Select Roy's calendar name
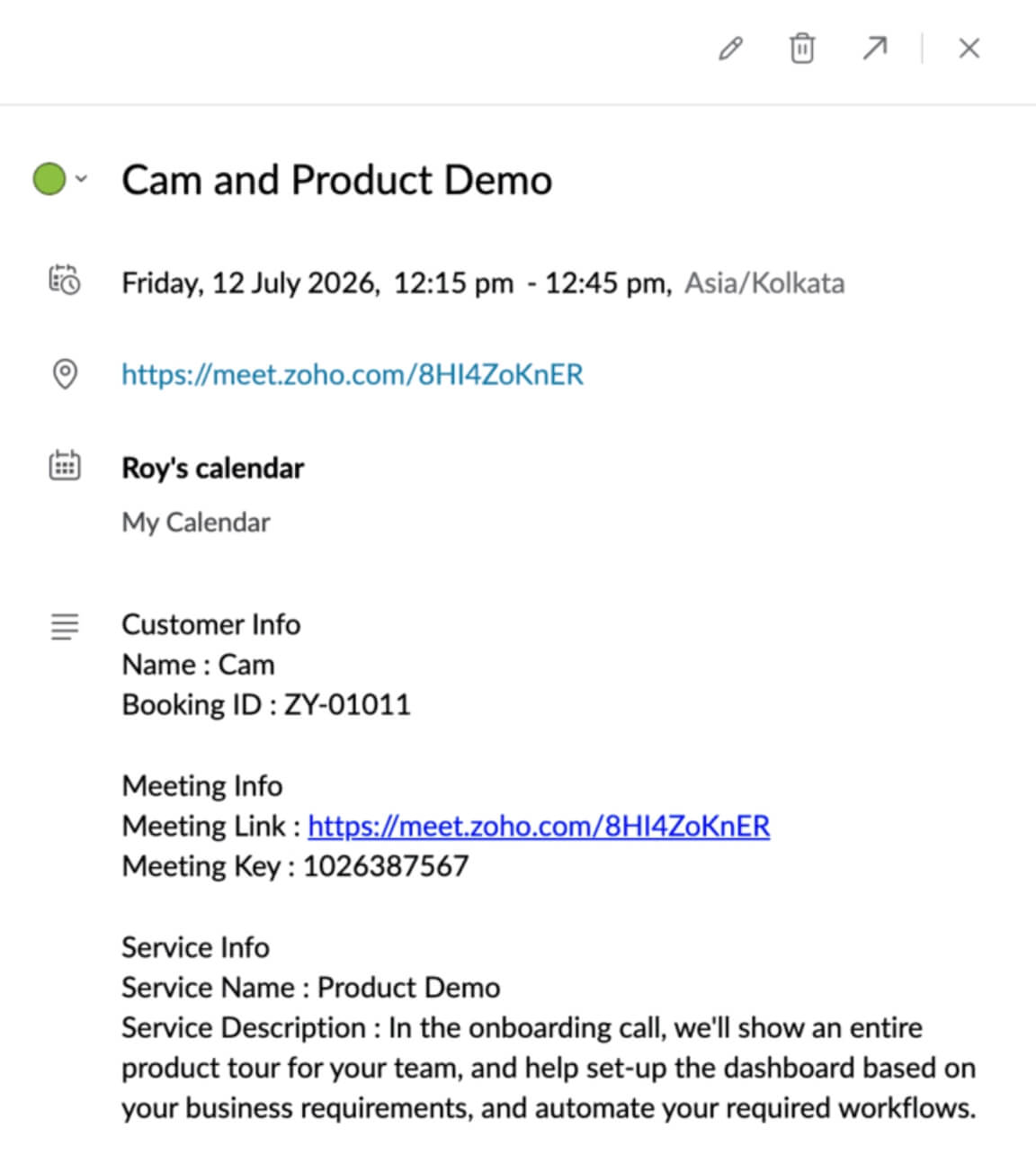 (213, 469)
